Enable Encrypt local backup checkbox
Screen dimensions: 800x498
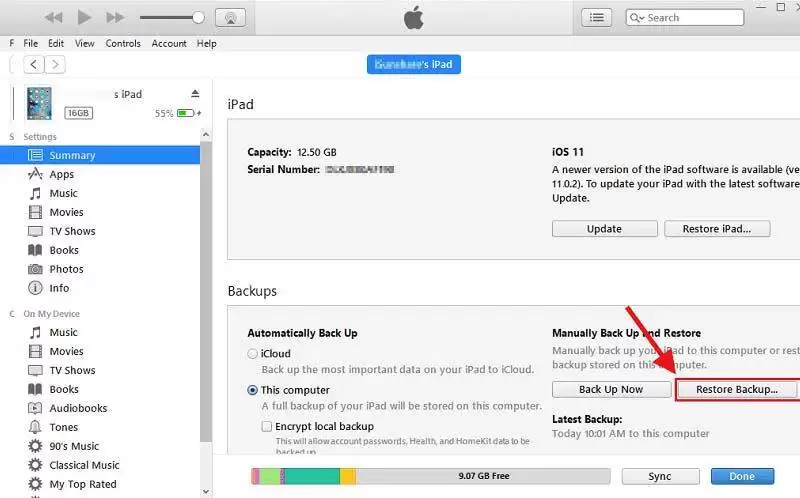pyautogui.click(x=266, y=427)
